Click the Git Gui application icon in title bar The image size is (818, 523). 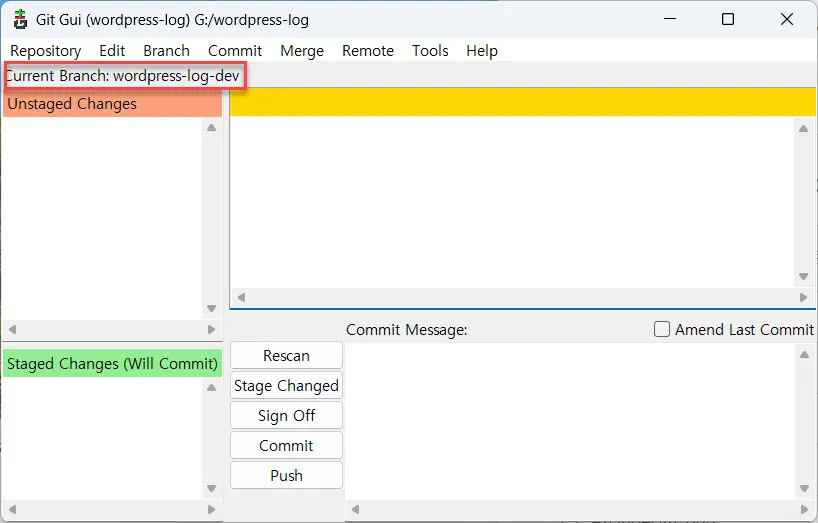[20, 19]
